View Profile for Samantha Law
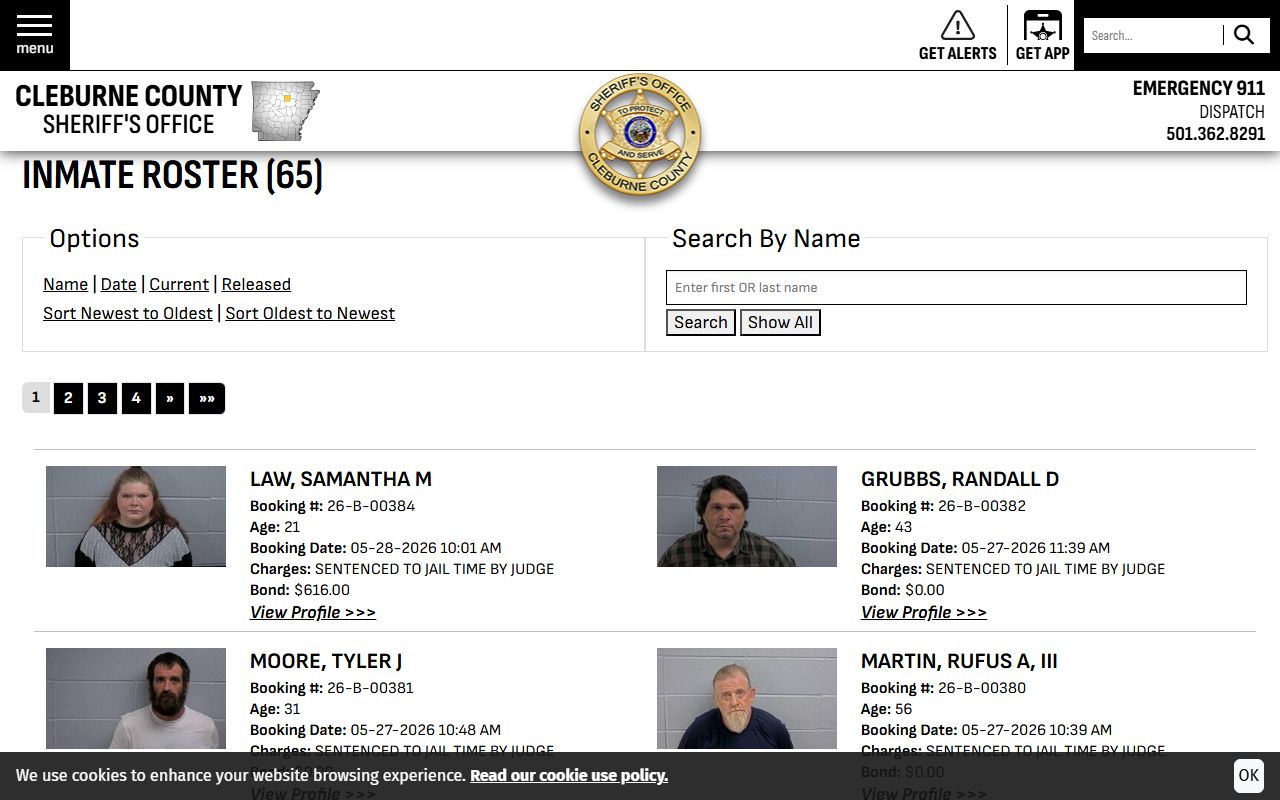Image resolution: width=1280 pixels, height=800 pixels. 313,612
